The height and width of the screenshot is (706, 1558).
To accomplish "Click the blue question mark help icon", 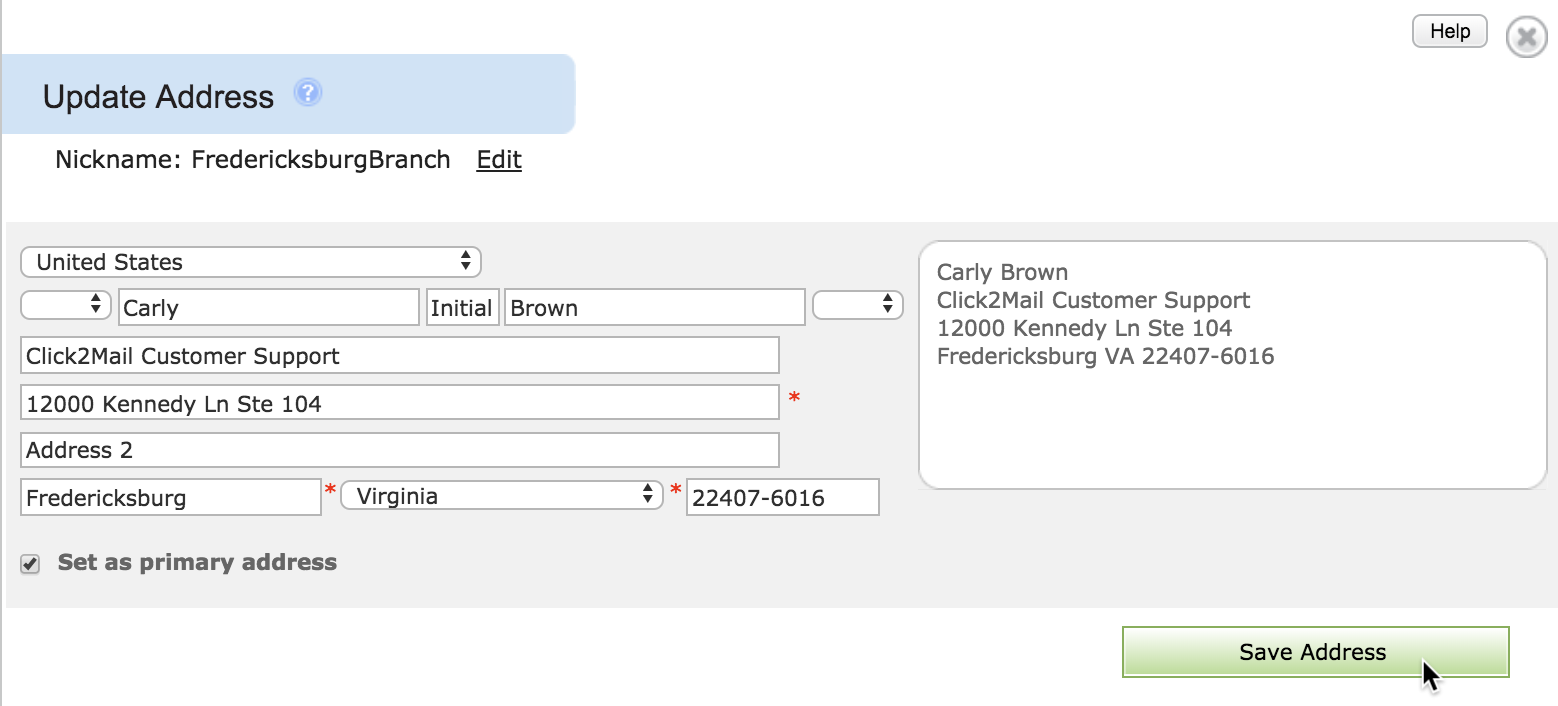I will [x=308, y=94].
